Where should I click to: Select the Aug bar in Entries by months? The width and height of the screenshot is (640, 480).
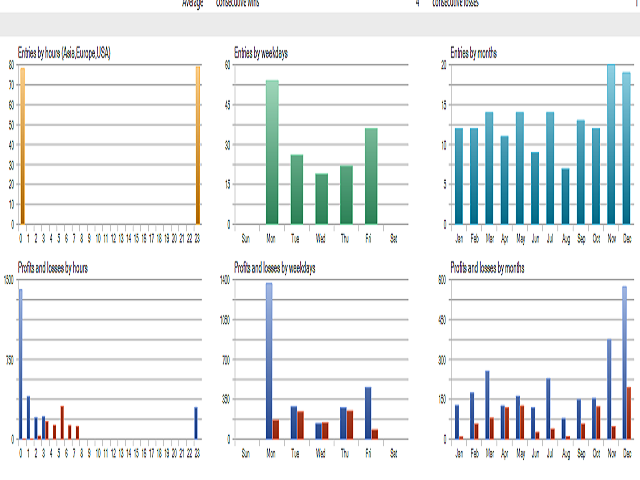[565, 196]
